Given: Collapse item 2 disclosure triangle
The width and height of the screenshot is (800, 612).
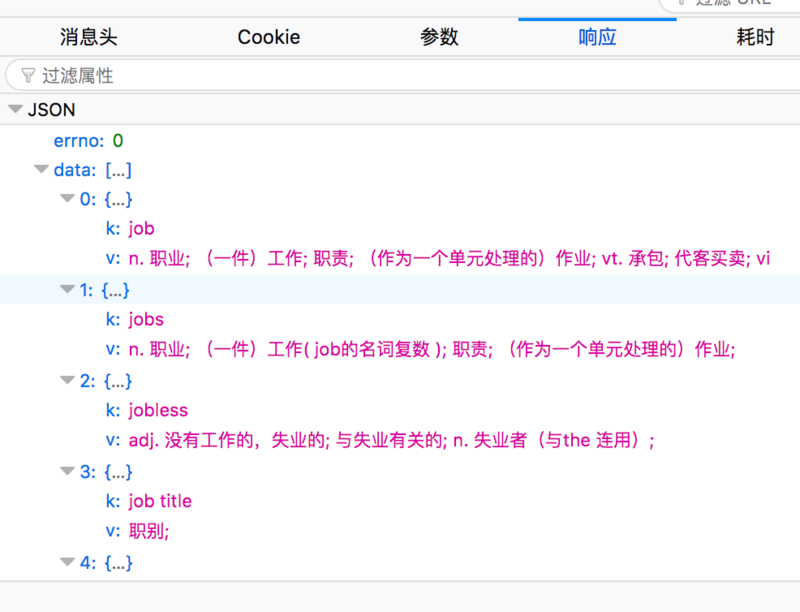Looking at the screenshot, I should click(67, 380).
